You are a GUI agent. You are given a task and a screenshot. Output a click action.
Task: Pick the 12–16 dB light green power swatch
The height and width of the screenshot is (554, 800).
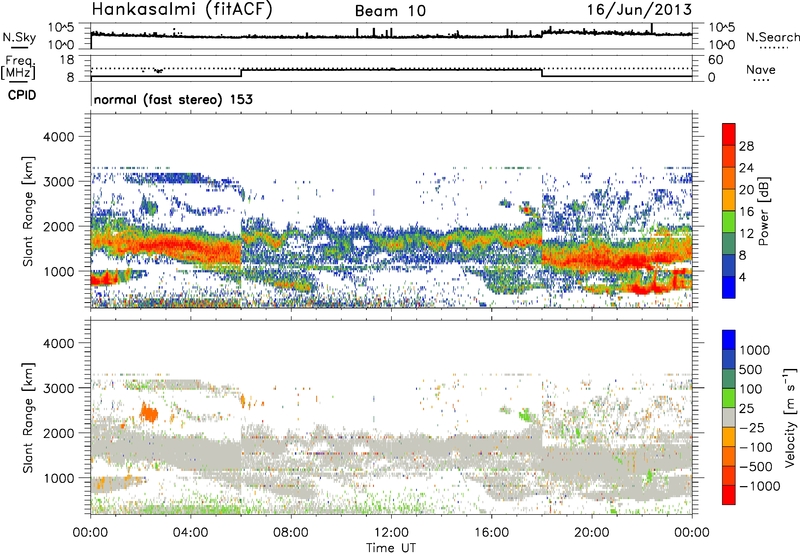click(x=729, y=221)
